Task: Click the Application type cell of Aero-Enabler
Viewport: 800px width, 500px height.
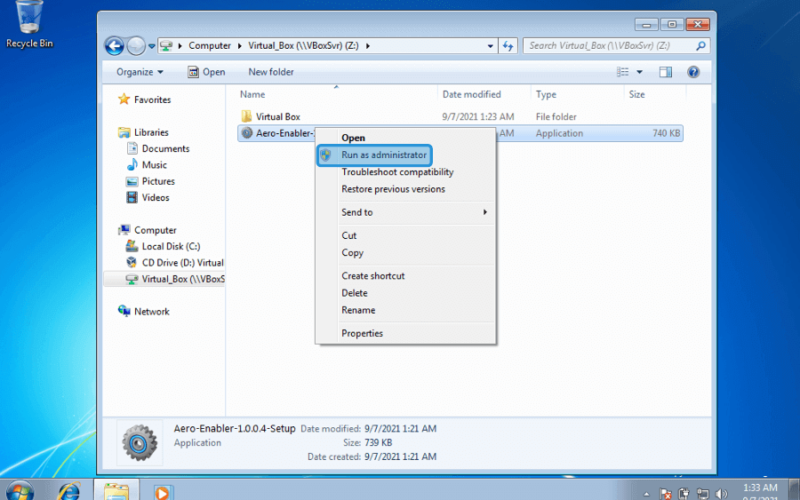Action: (559, 134)
